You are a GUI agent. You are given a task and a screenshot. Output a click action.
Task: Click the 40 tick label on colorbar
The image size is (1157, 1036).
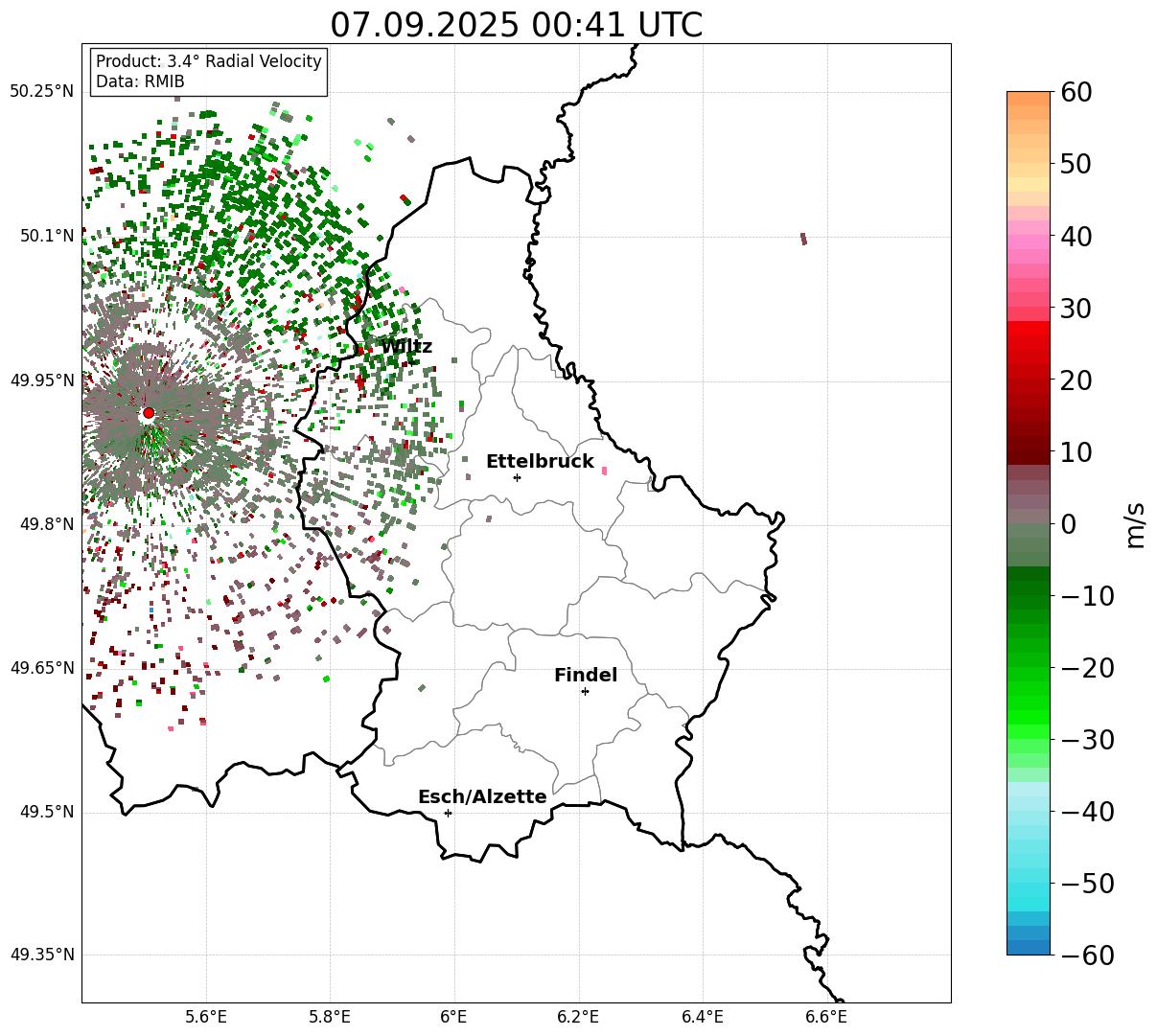click(x=1076, y=236)
